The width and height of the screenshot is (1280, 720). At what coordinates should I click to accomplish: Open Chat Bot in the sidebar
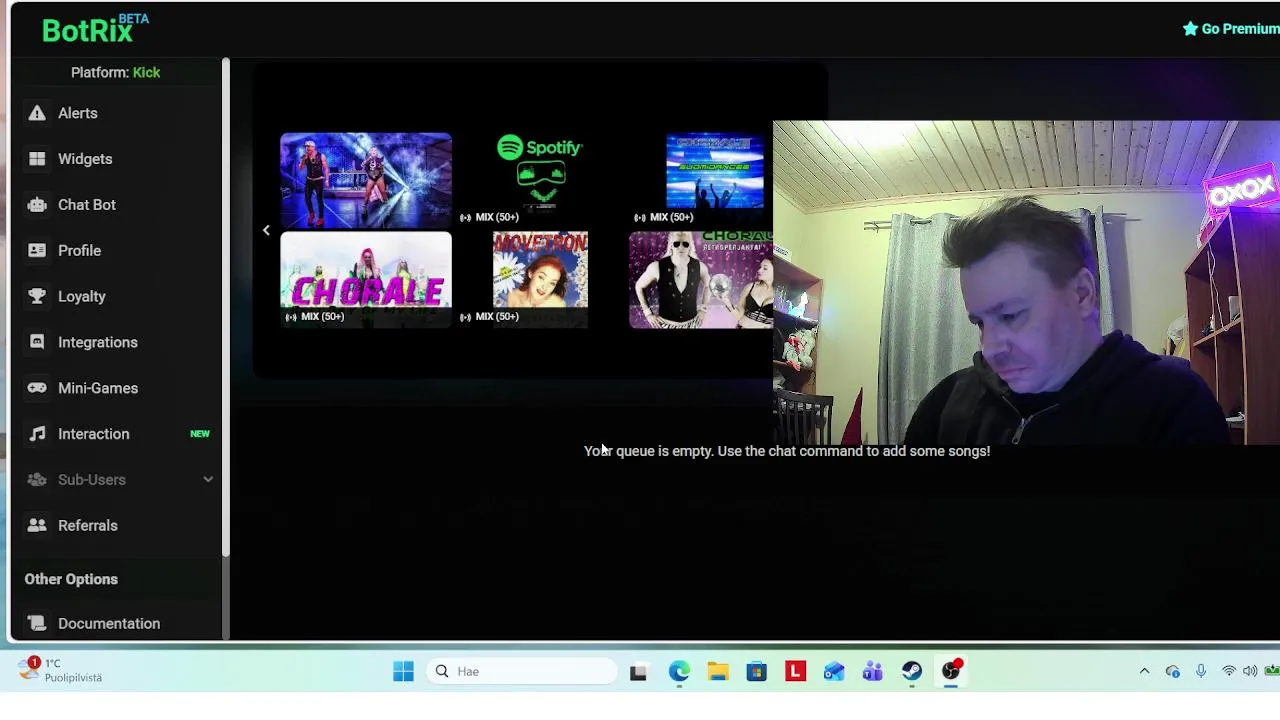click(115, 205)
